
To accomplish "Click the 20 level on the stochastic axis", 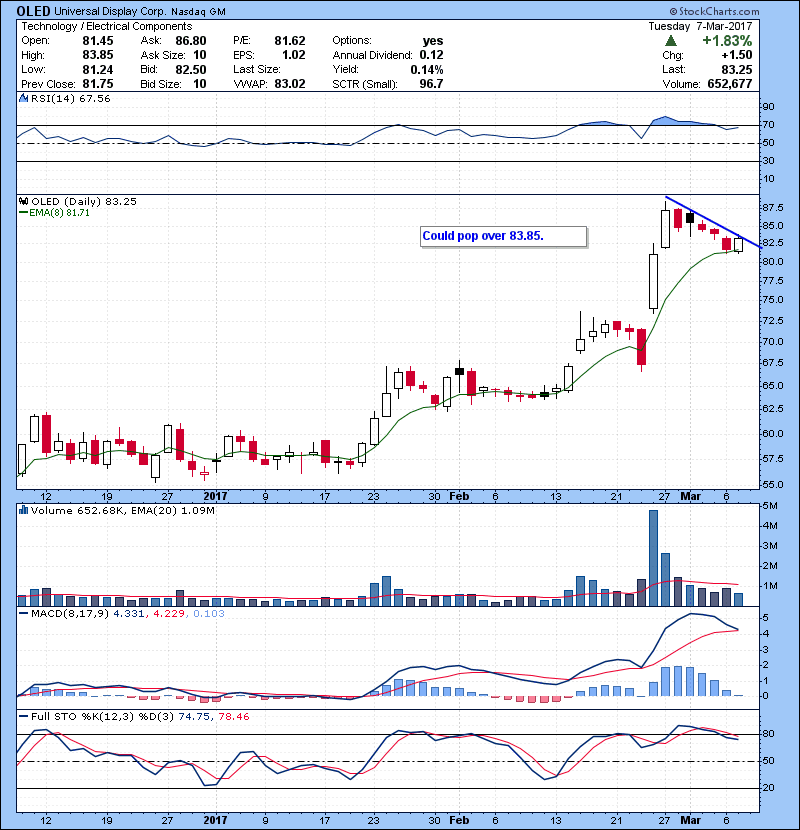I will click(x=769, y=788).
